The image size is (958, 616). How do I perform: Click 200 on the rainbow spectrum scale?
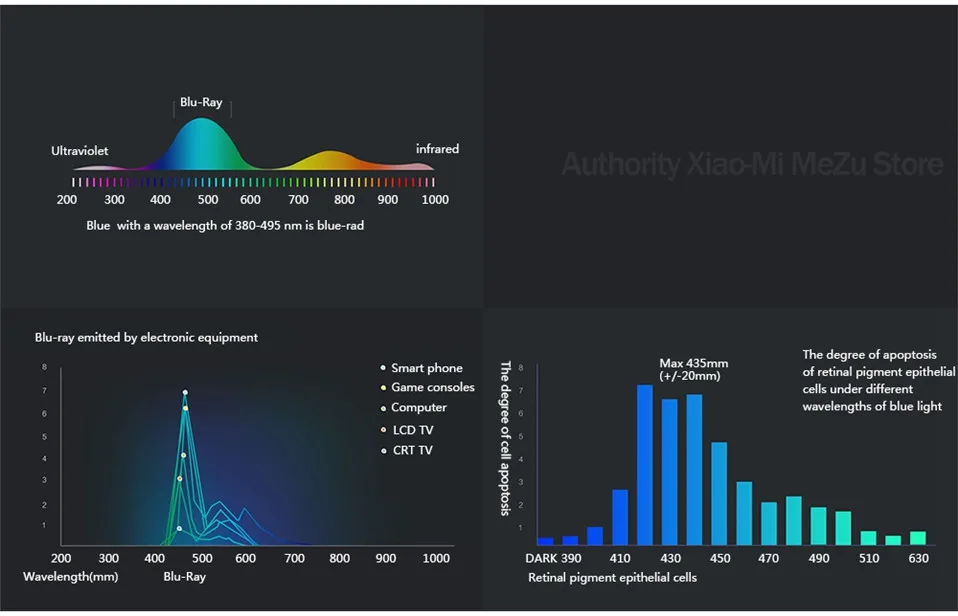point(67,200)
